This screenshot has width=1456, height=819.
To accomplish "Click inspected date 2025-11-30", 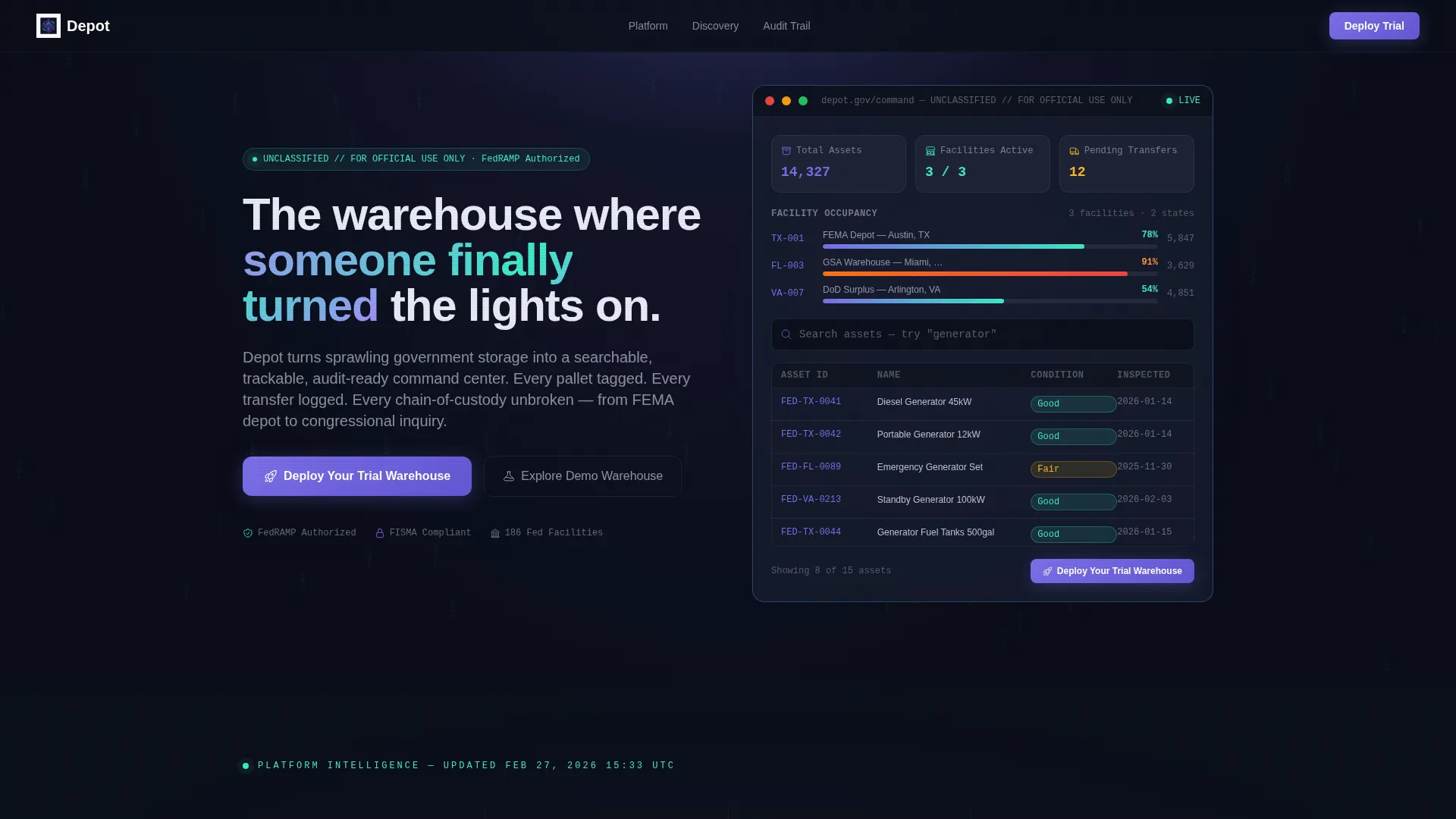I will coord(1144,467).
